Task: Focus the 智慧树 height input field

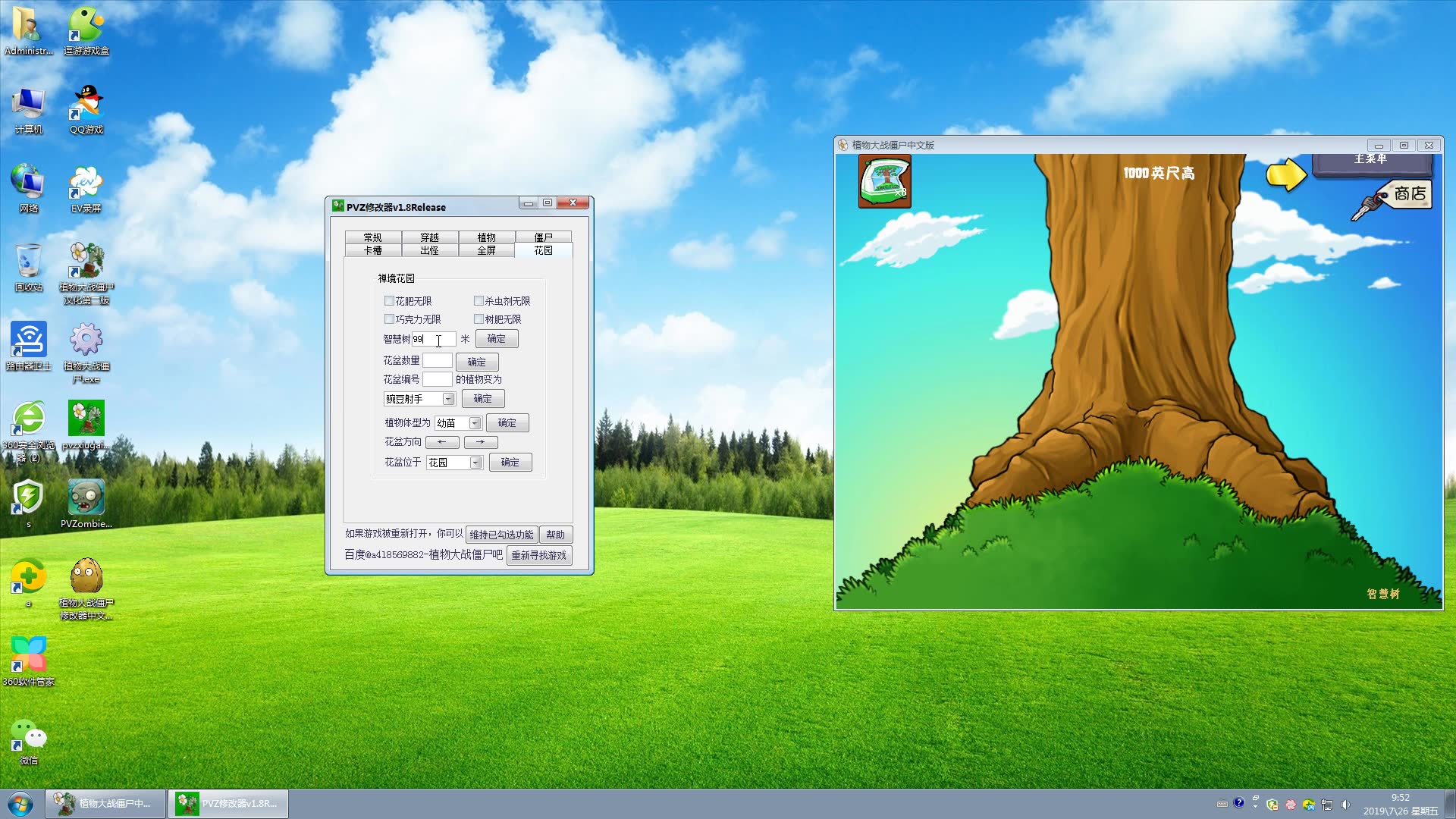Action: pyautogui.click(x=434, y=339)
